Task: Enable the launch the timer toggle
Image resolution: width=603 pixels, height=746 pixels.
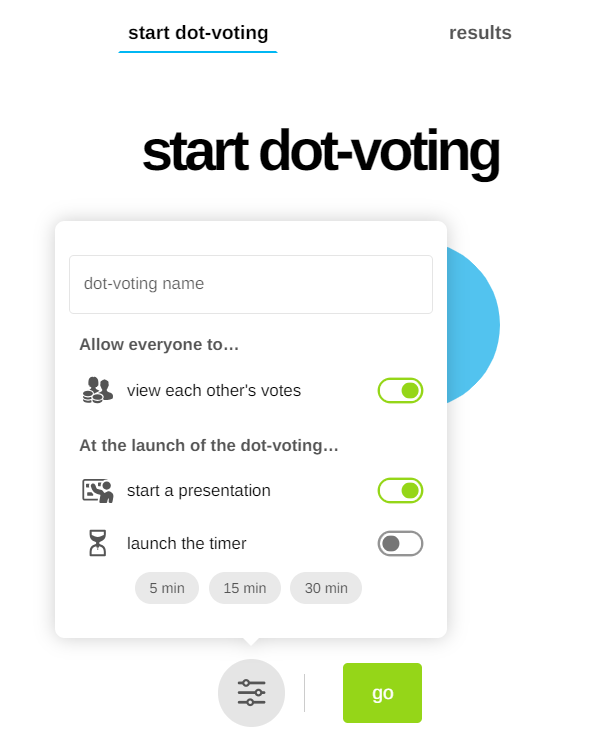Action: click(x=400, y=544)
